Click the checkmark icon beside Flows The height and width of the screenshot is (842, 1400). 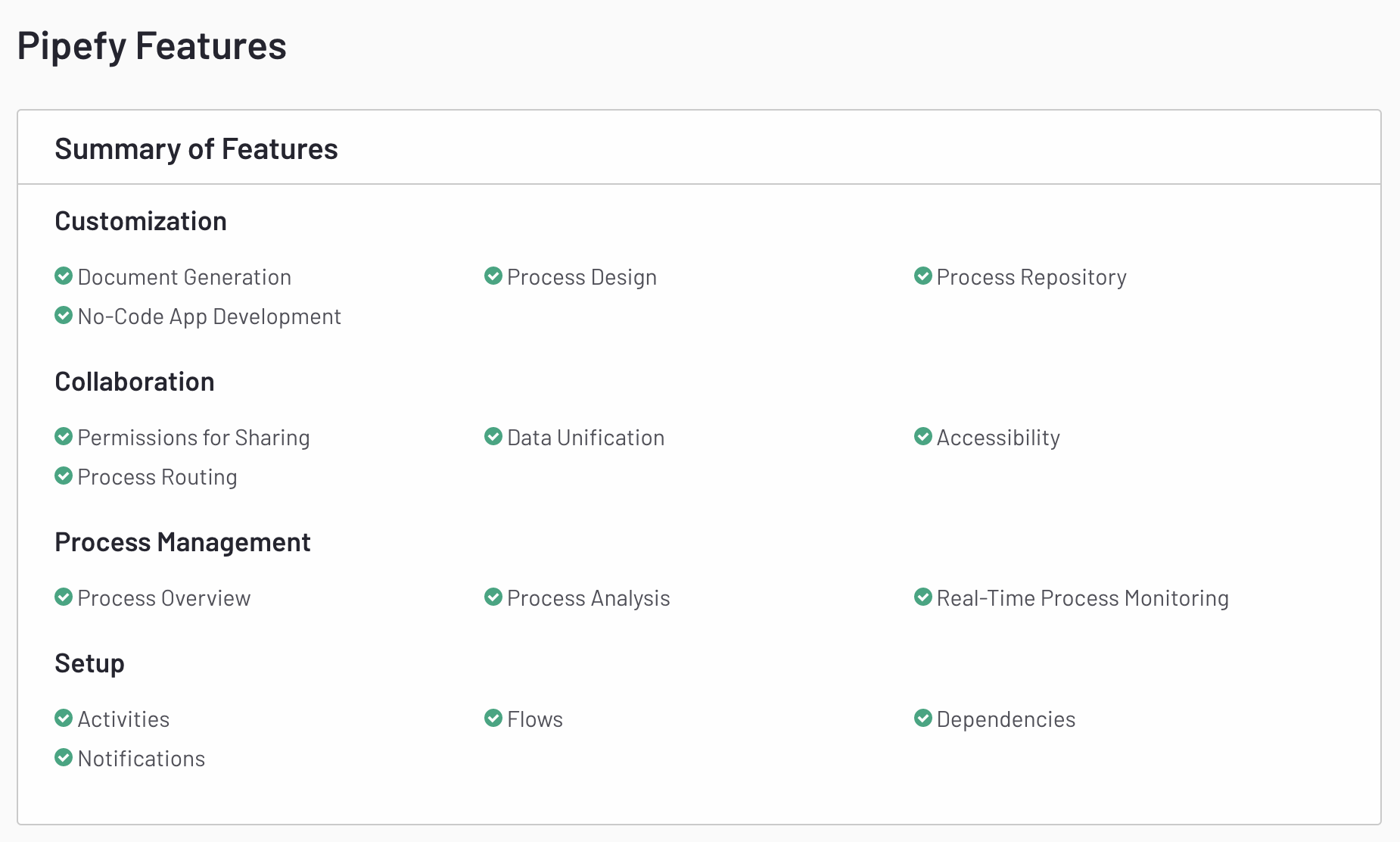click(493, 719)
